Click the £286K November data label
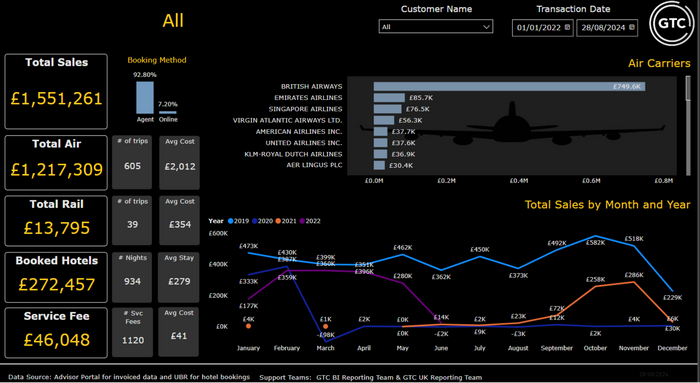The width and height of the screenshot is (700, 383). 634,275
